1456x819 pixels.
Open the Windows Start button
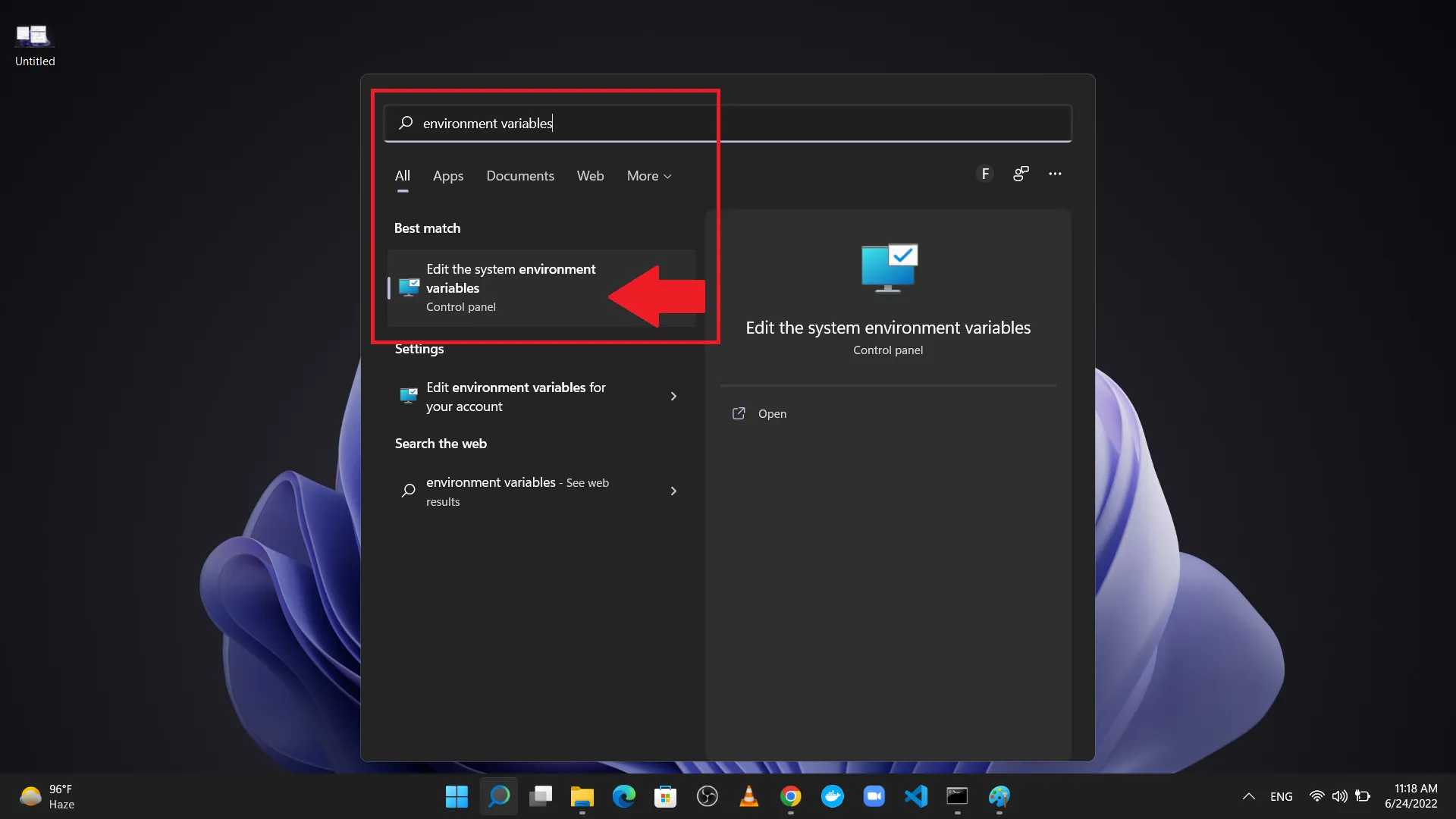[457, 796]
